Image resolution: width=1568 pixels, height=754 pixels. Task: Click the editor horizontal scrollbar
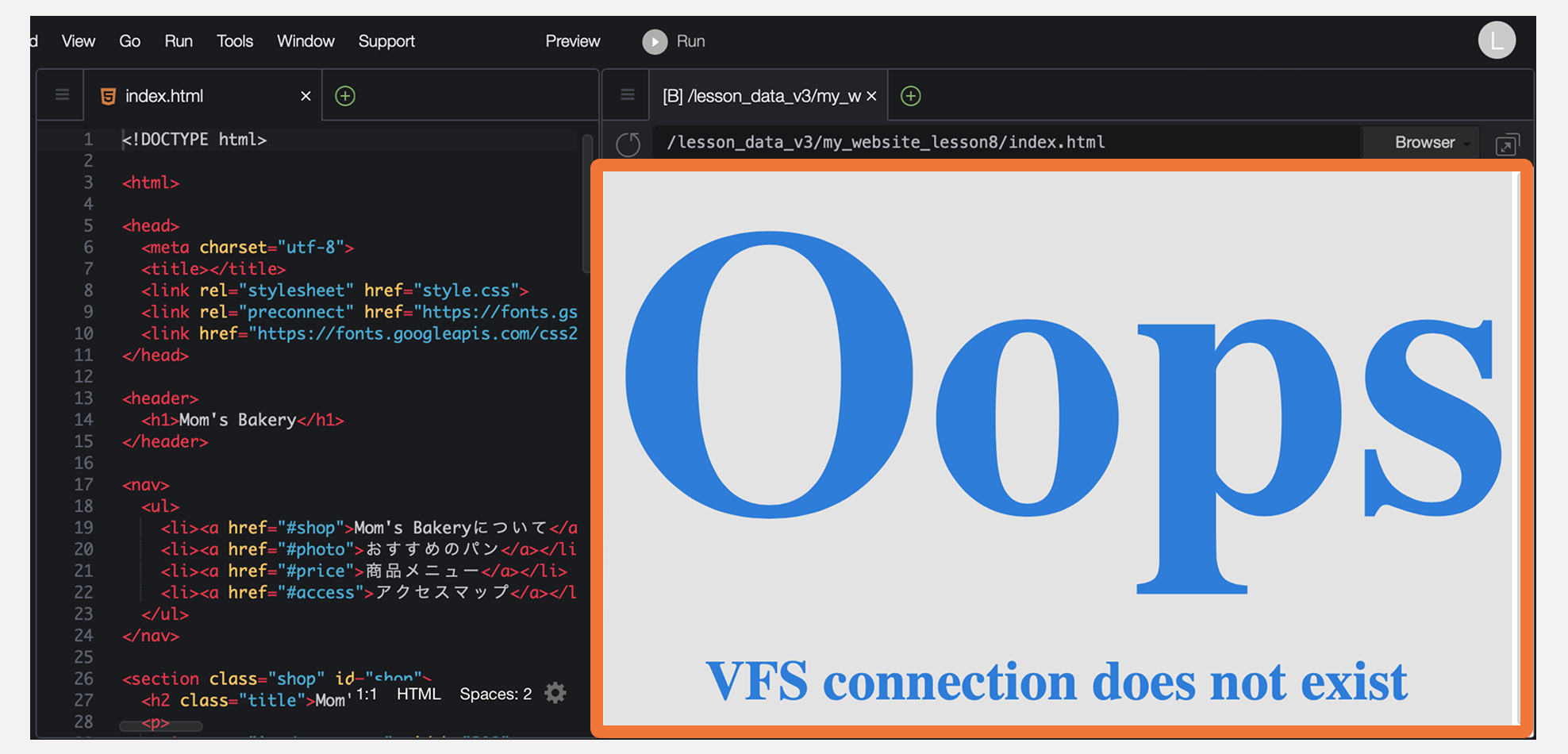coord(160,726)
